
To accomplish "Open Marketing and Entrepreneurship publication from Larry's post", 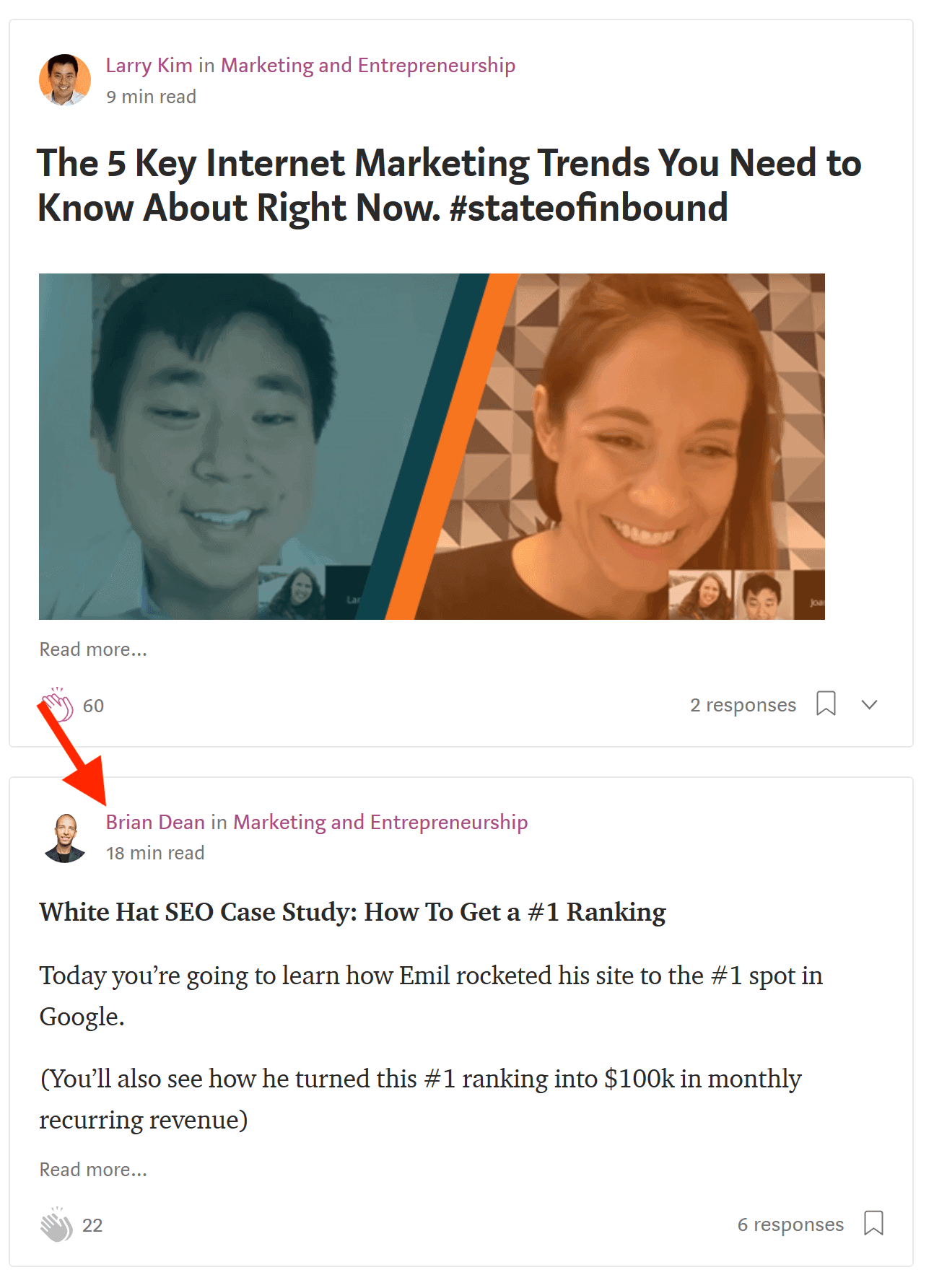I will [x=368, y=65].
